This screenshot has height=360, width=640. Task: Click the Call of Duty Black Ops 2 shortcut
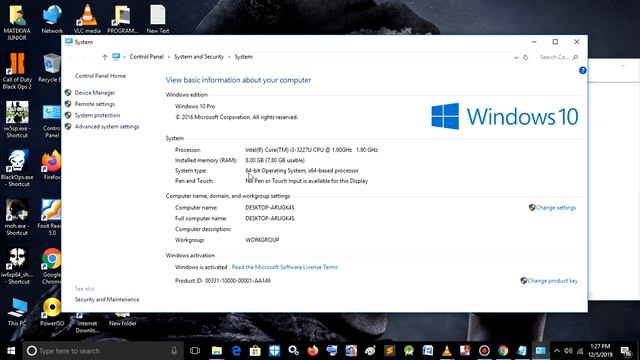[x=17, y=71]
